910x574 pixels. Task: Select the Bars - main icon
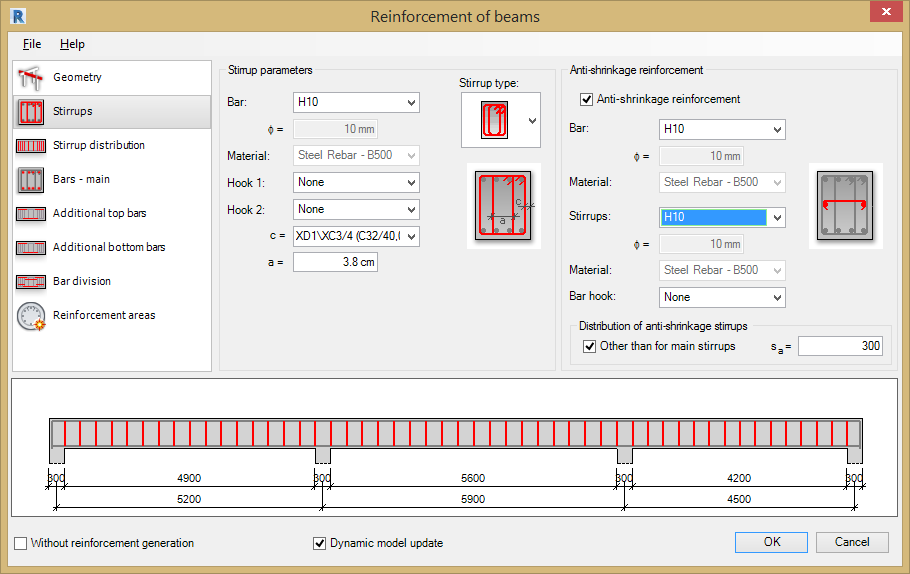pyautogui.click(x=31, y=180)
